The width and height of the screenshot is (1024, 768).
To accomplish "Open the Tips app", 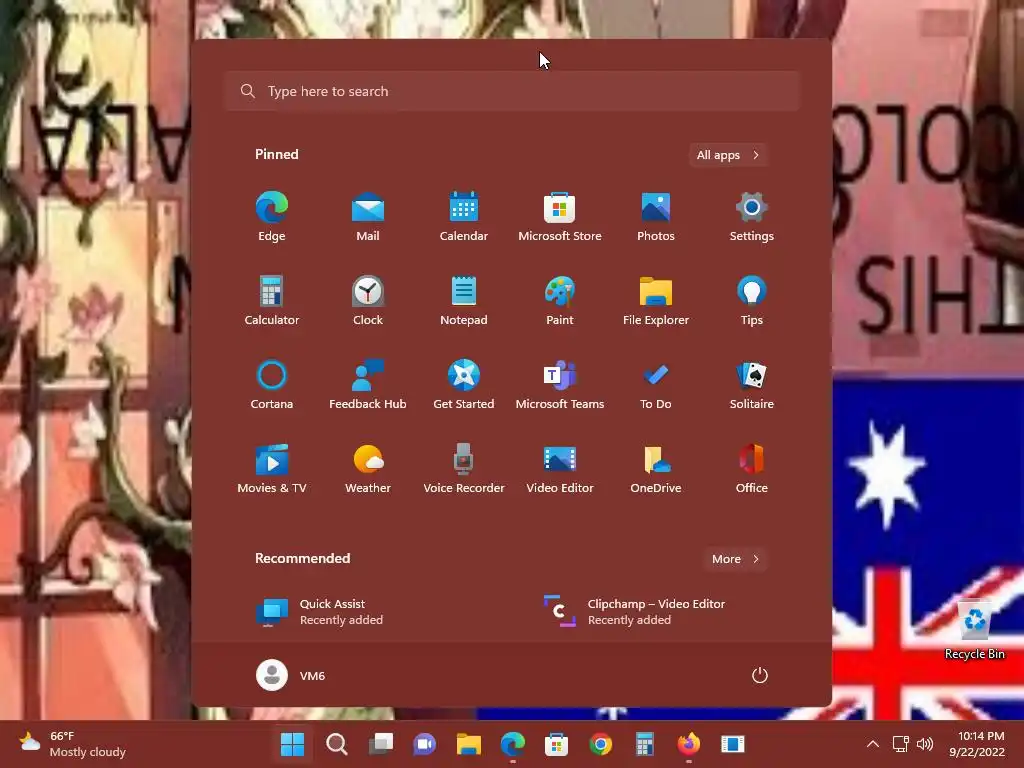I will coord(752,301).
